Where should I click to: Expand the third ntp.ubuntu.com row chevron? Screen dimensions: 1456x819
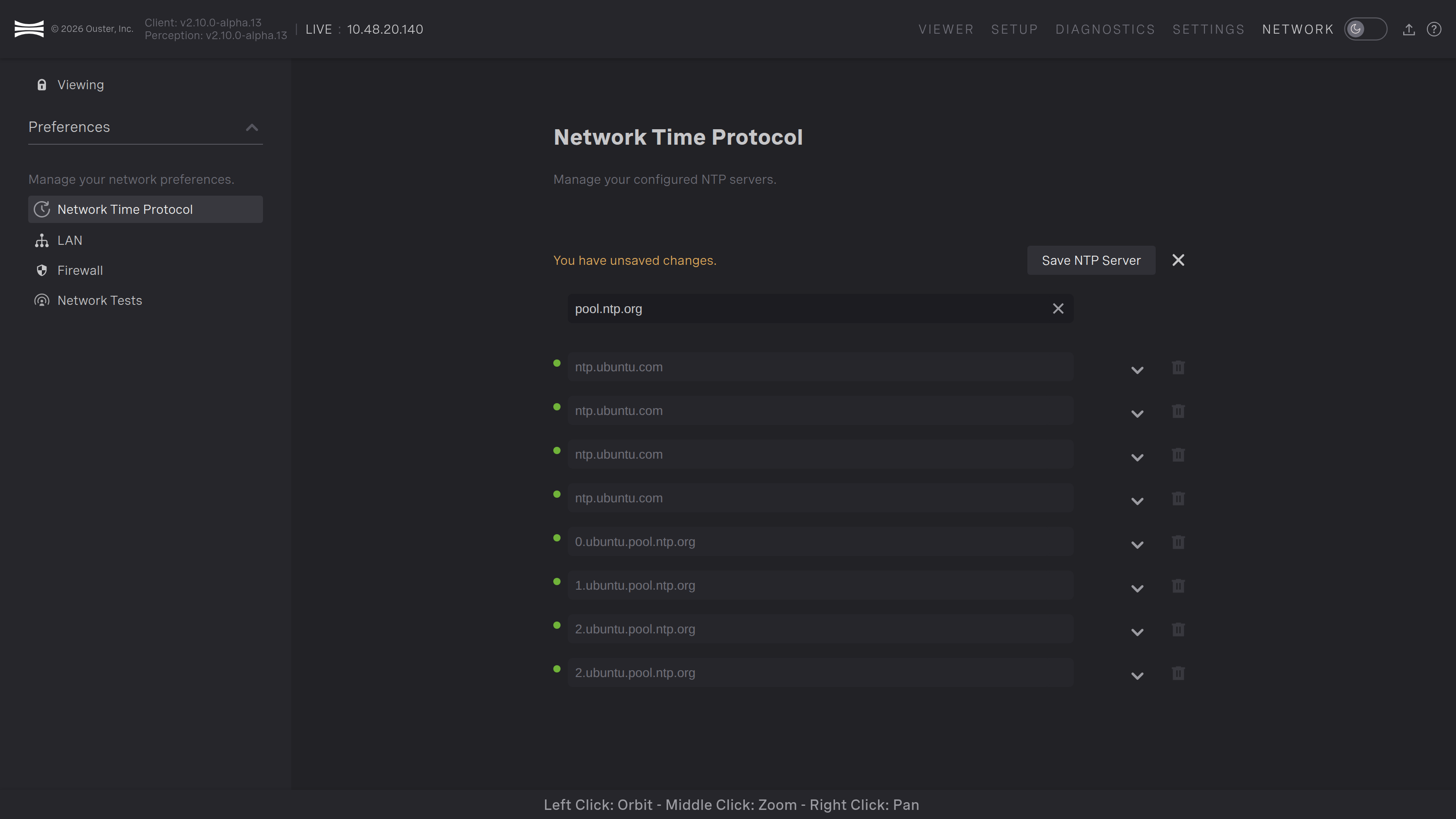1137,457
